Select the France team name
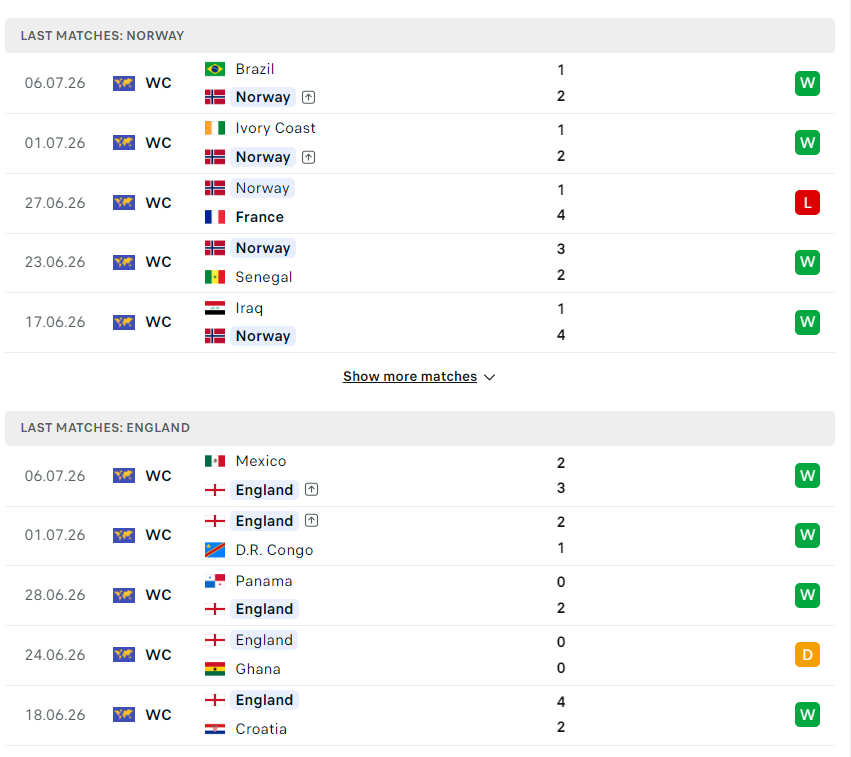Viewport: 851px width, 757px height. [x=259, y=217]
